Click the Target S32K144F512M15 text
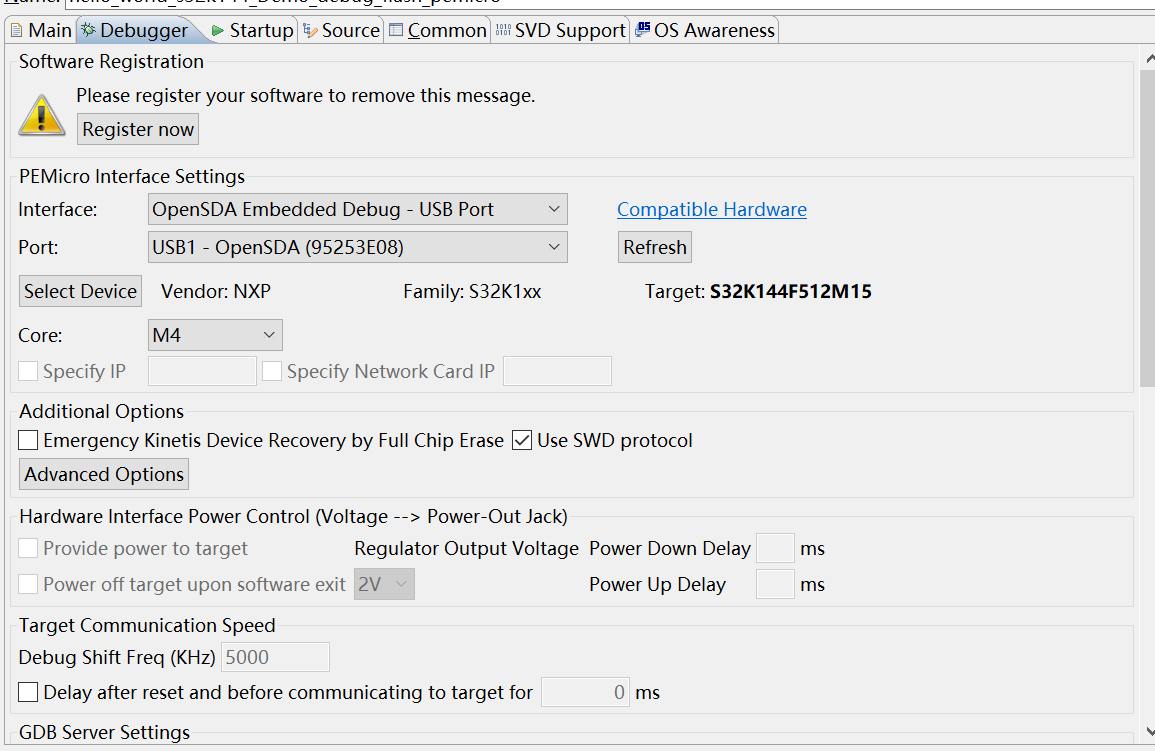The width and height of the screenshot is (1155, 751). (x=758, y=292)
